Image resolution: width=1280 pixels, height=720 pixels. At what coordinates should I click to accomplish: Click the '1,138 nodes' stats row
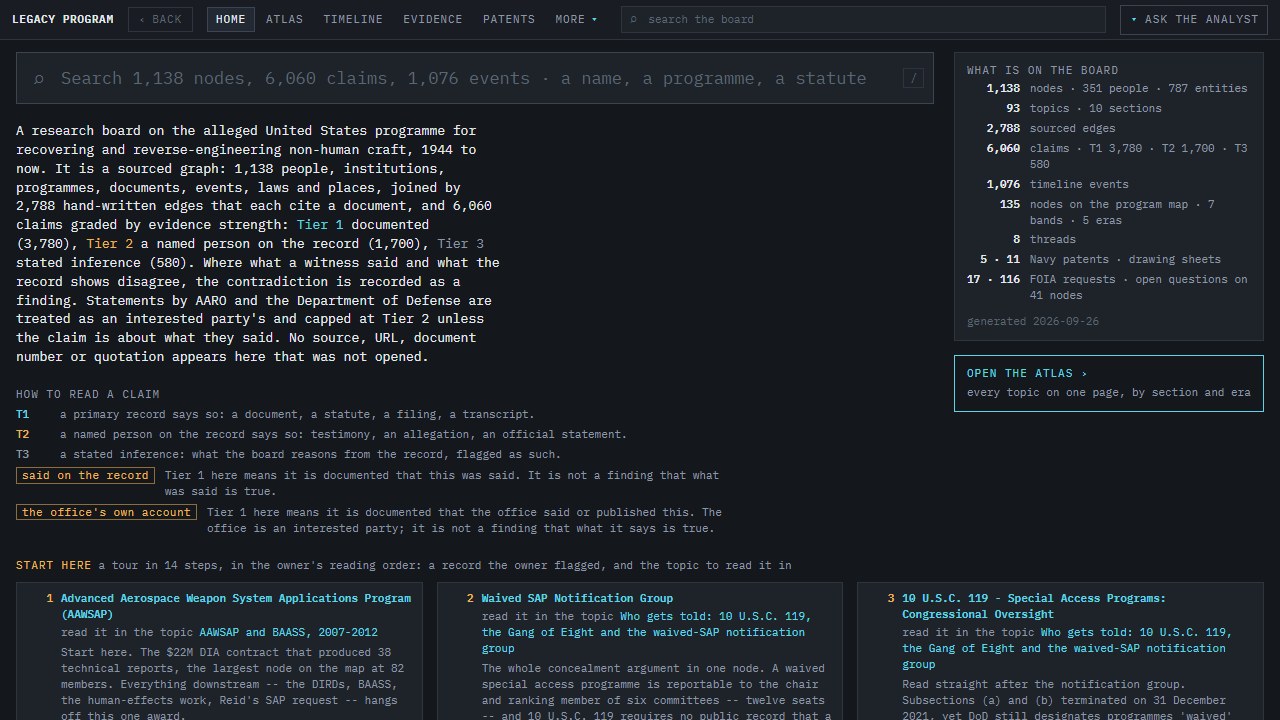coord(1109,88)
